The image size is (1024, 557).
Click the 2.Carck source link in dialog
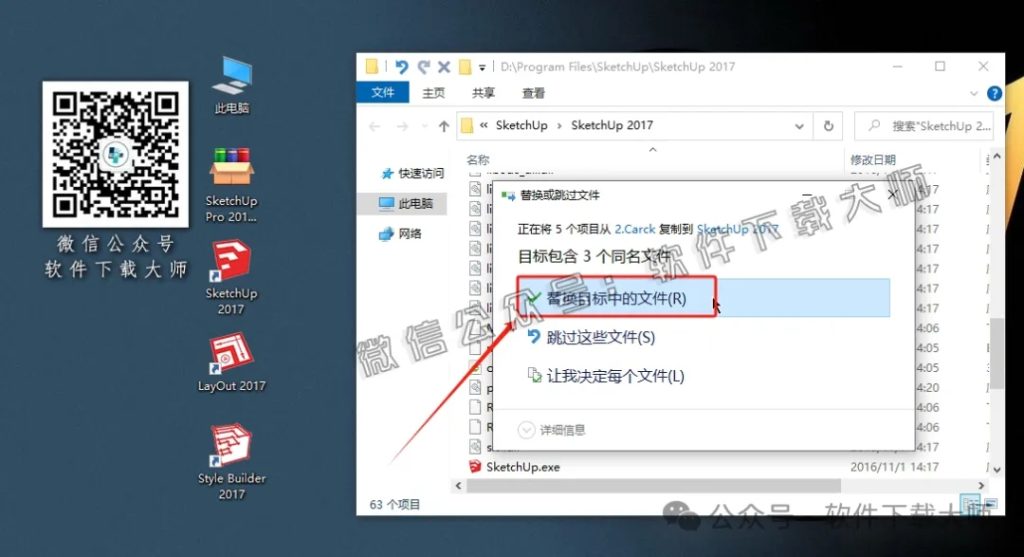[634, 229]
